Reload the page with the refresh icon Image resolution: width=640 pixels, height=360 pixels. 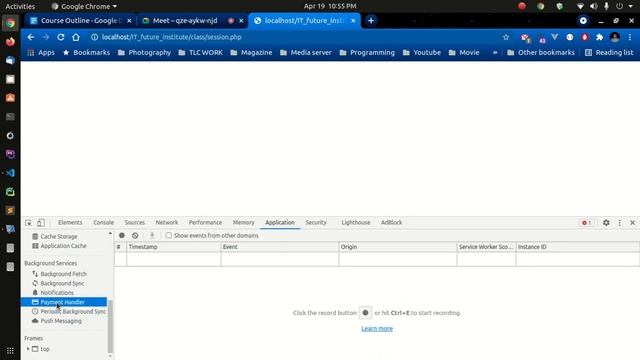(61, 37)
